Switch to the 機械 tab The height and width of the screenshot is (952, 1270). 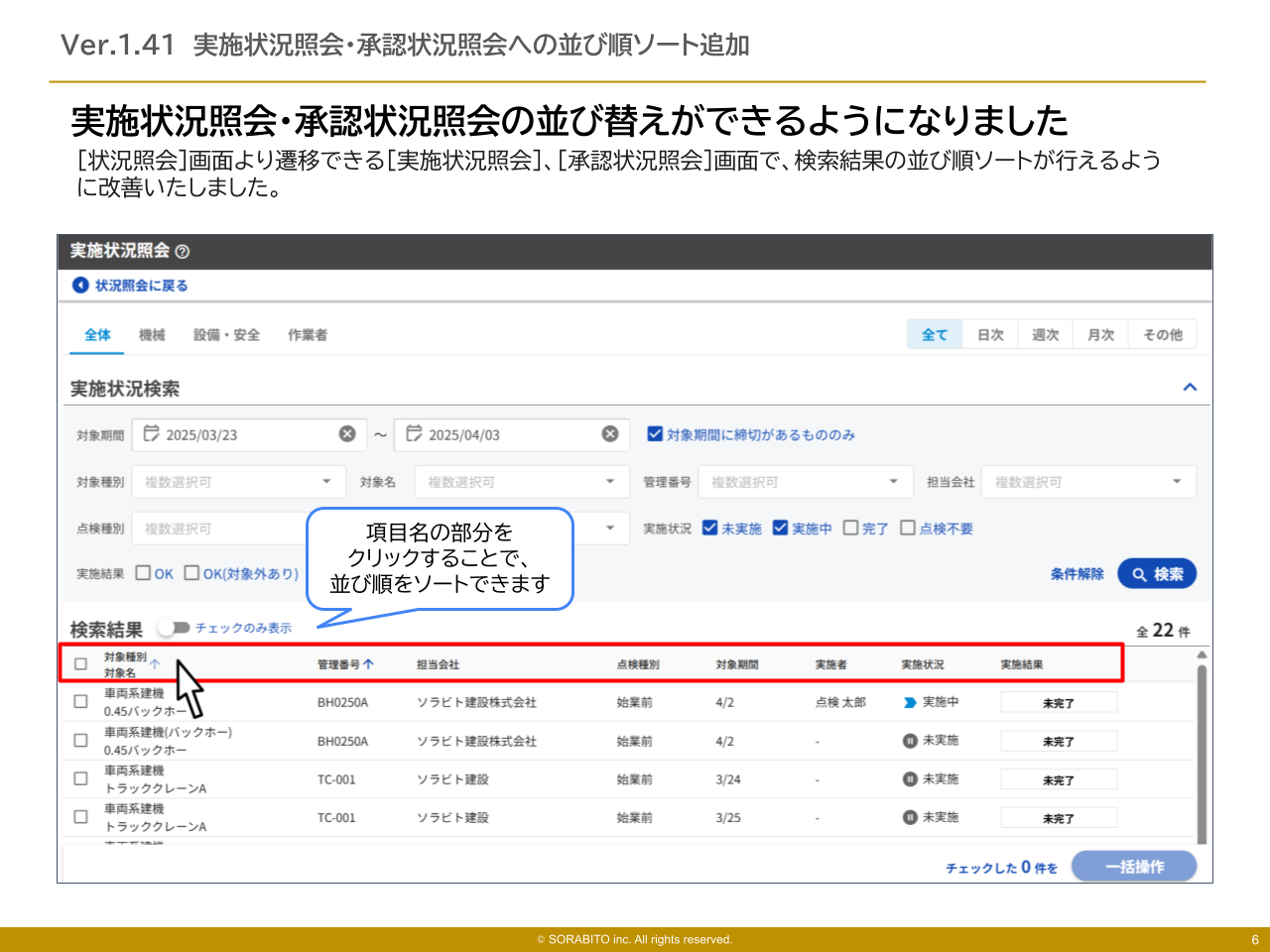[151, 334]
